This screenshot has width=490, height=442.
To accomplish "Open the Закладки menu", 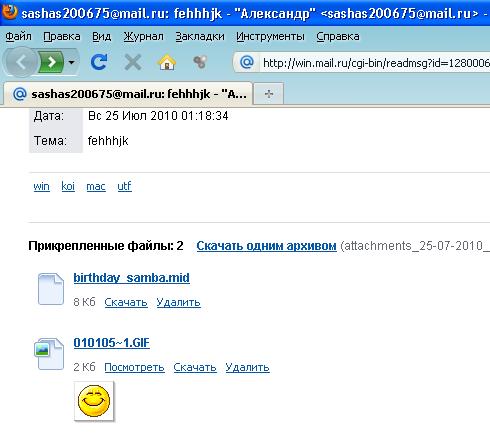I will pyautogui.click(x=200, y=36).
